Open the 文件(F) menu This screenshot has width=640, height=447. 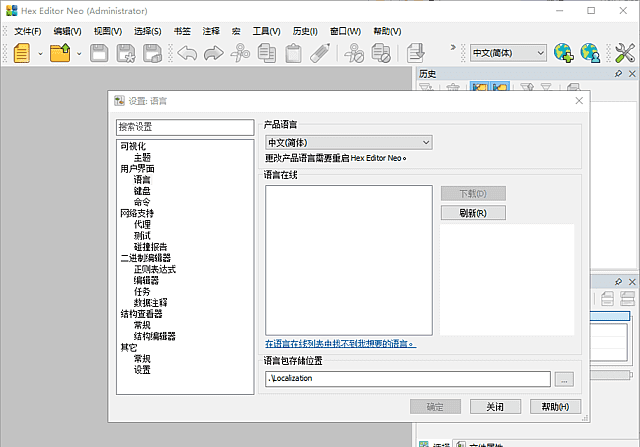point(28,31)
